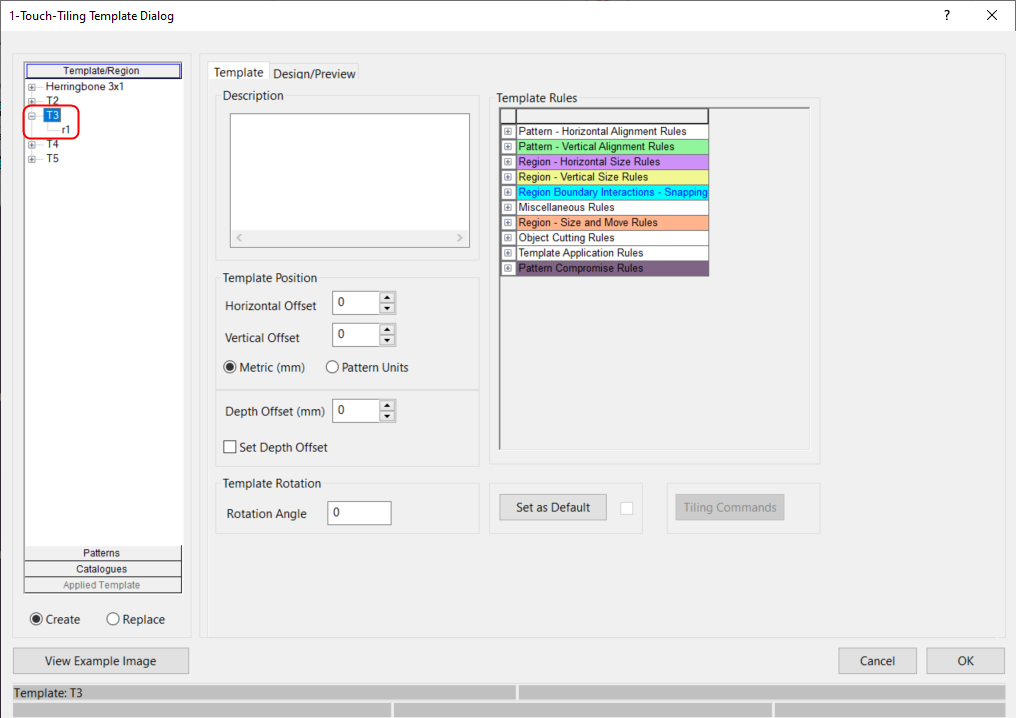The height and width of the screenshot is (718, 1016).
Task: Open the Patterns panel
Action: coord(102,553)
